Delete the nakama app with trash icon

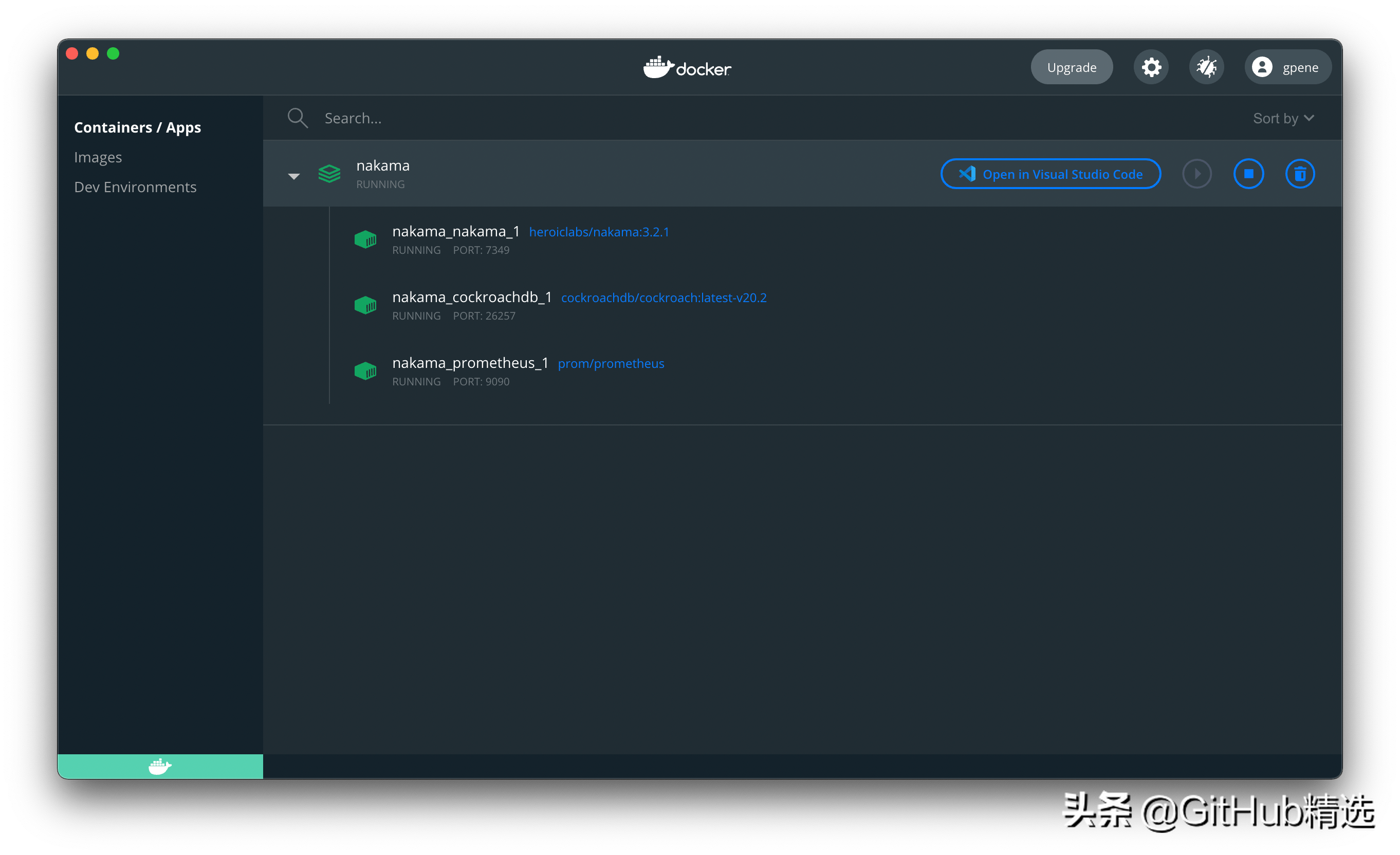1300,174
